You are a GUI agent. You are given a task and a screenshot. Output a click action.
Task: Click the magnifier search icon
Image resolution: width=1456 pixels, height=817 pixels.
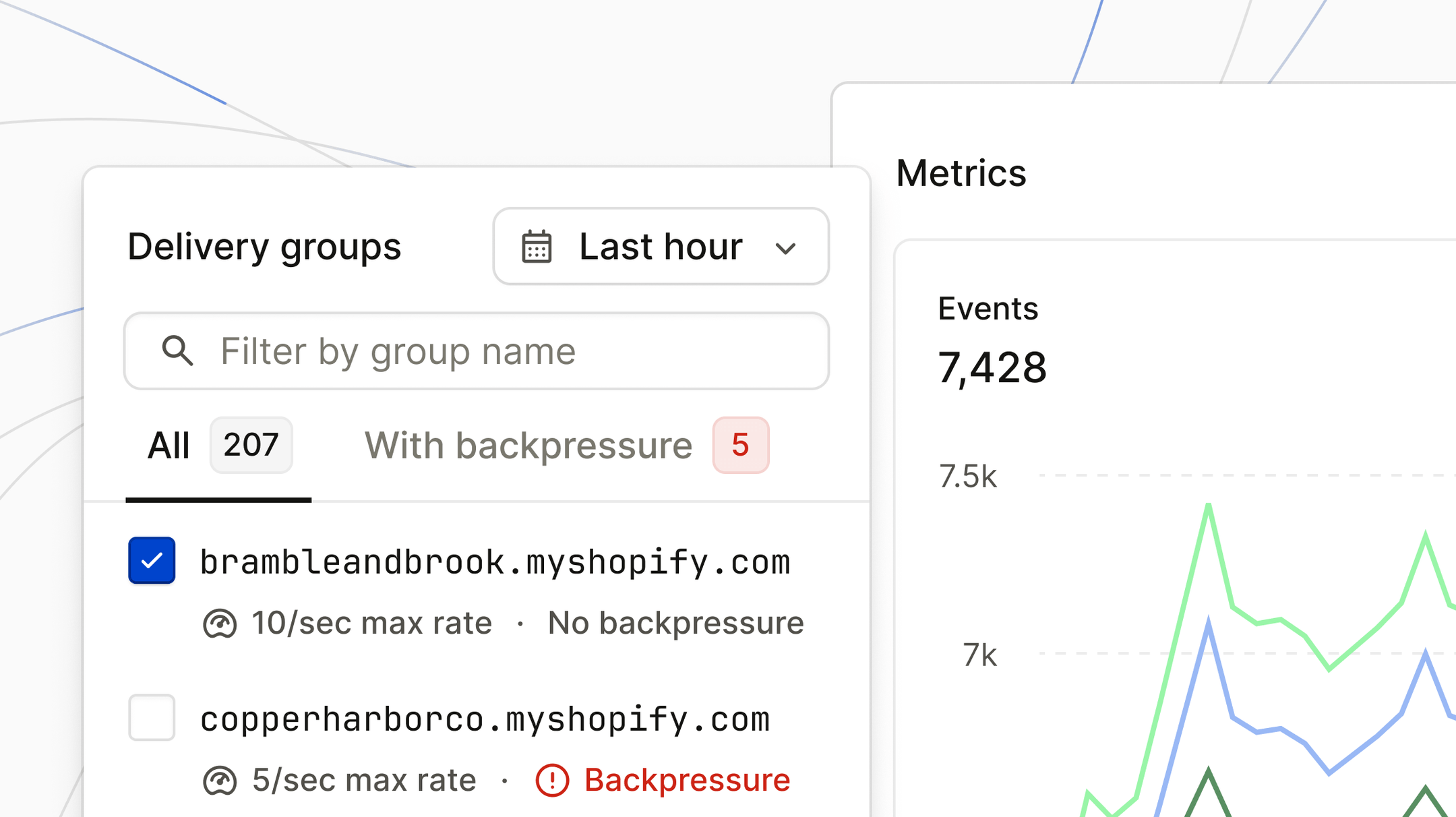(x=177, y=351)
